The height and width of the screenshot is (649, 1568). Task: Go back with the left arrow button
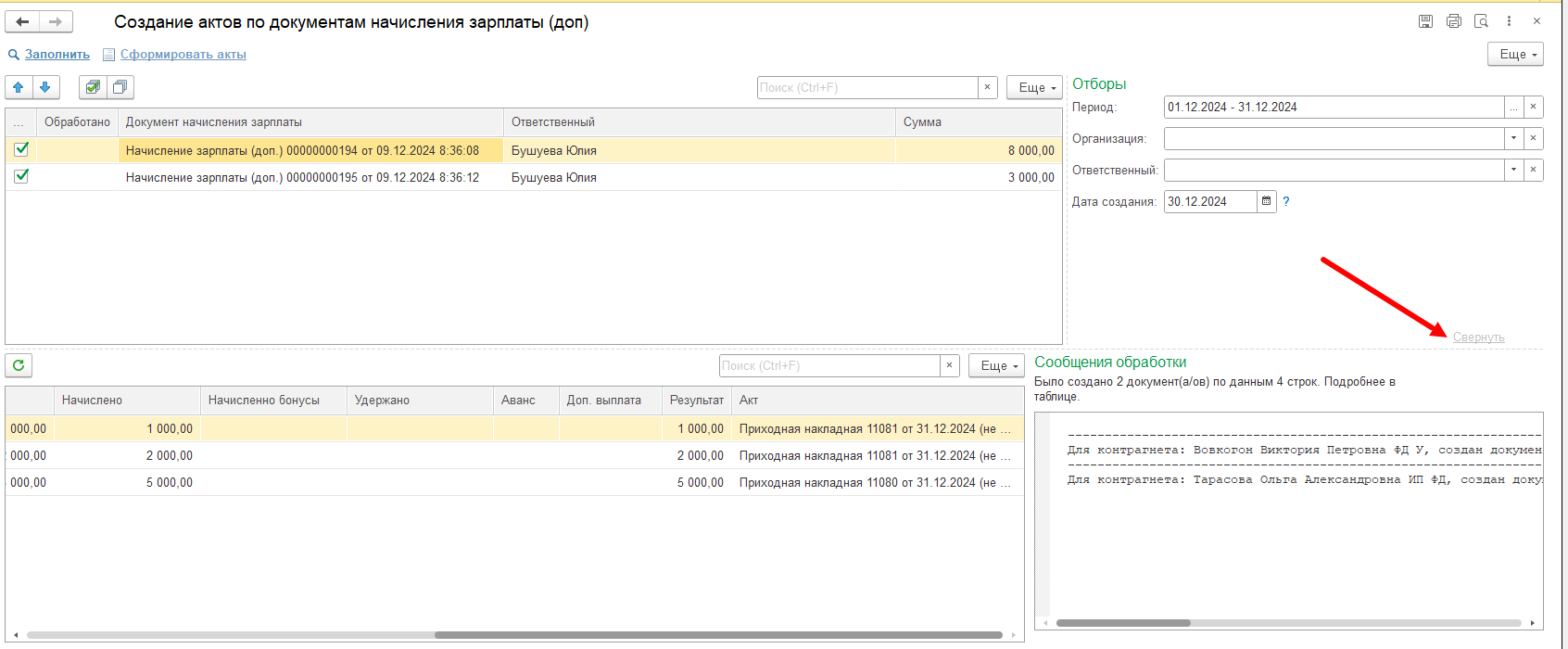22,21
